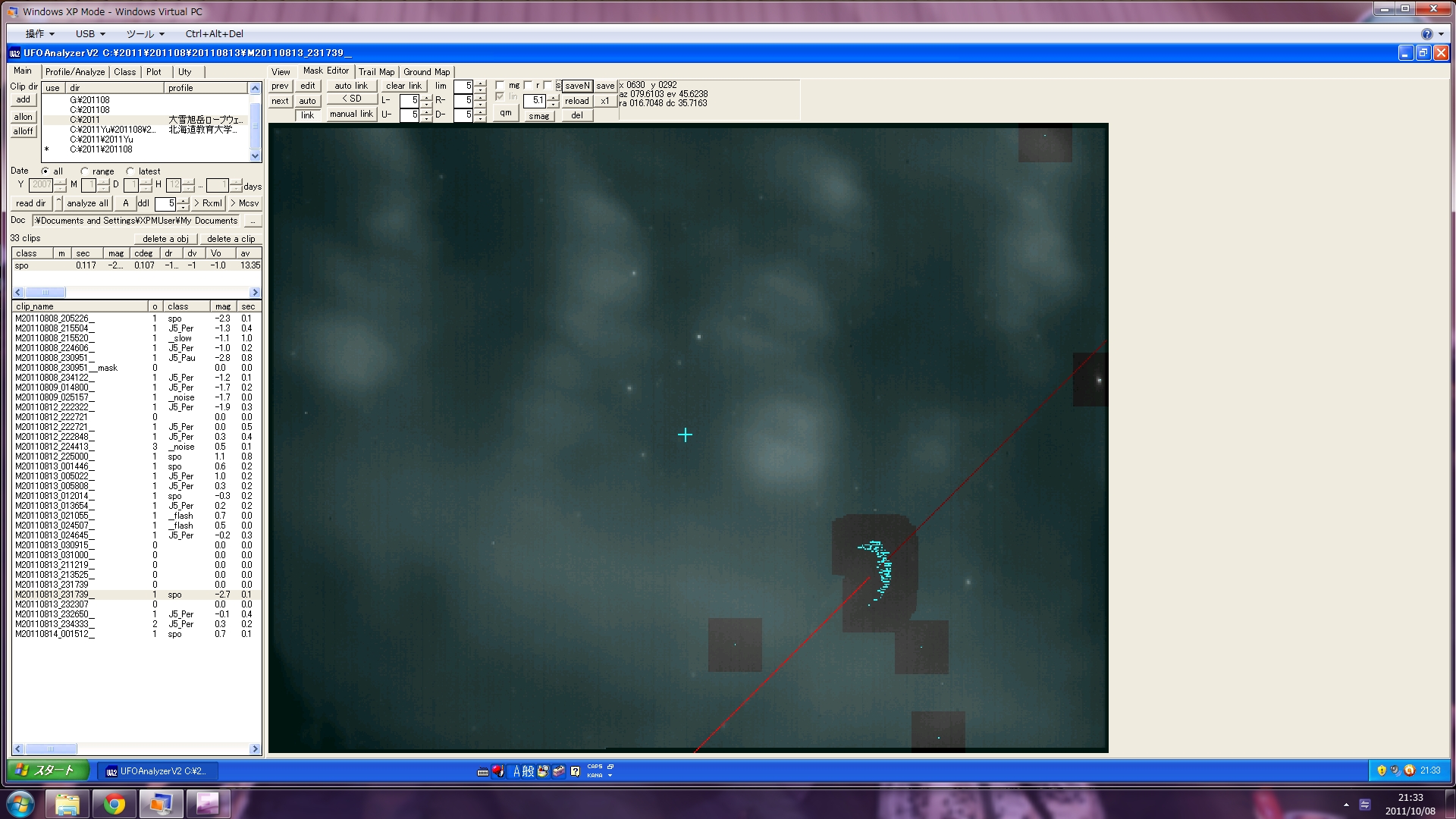Click the auto link button
This screenshot has width=1456, height=819.
(351, 86)
